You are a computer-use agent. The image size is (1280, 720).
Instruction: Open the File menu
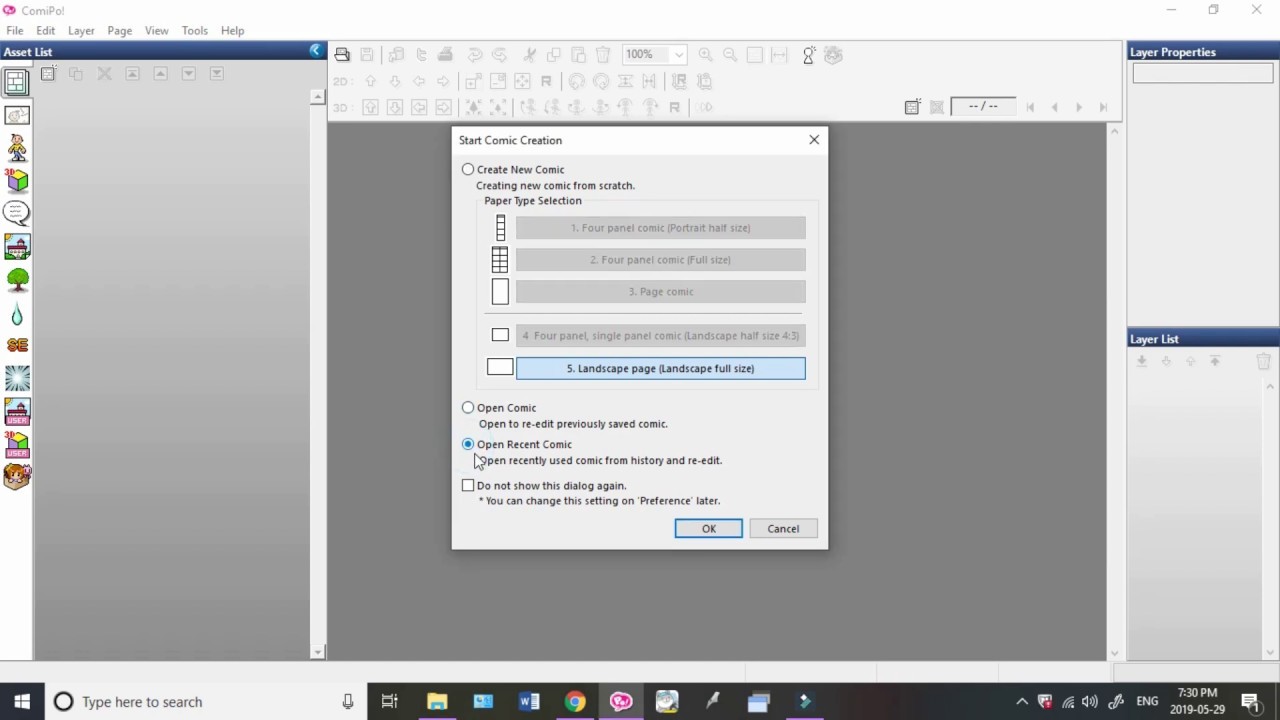[x=14, y=30]
